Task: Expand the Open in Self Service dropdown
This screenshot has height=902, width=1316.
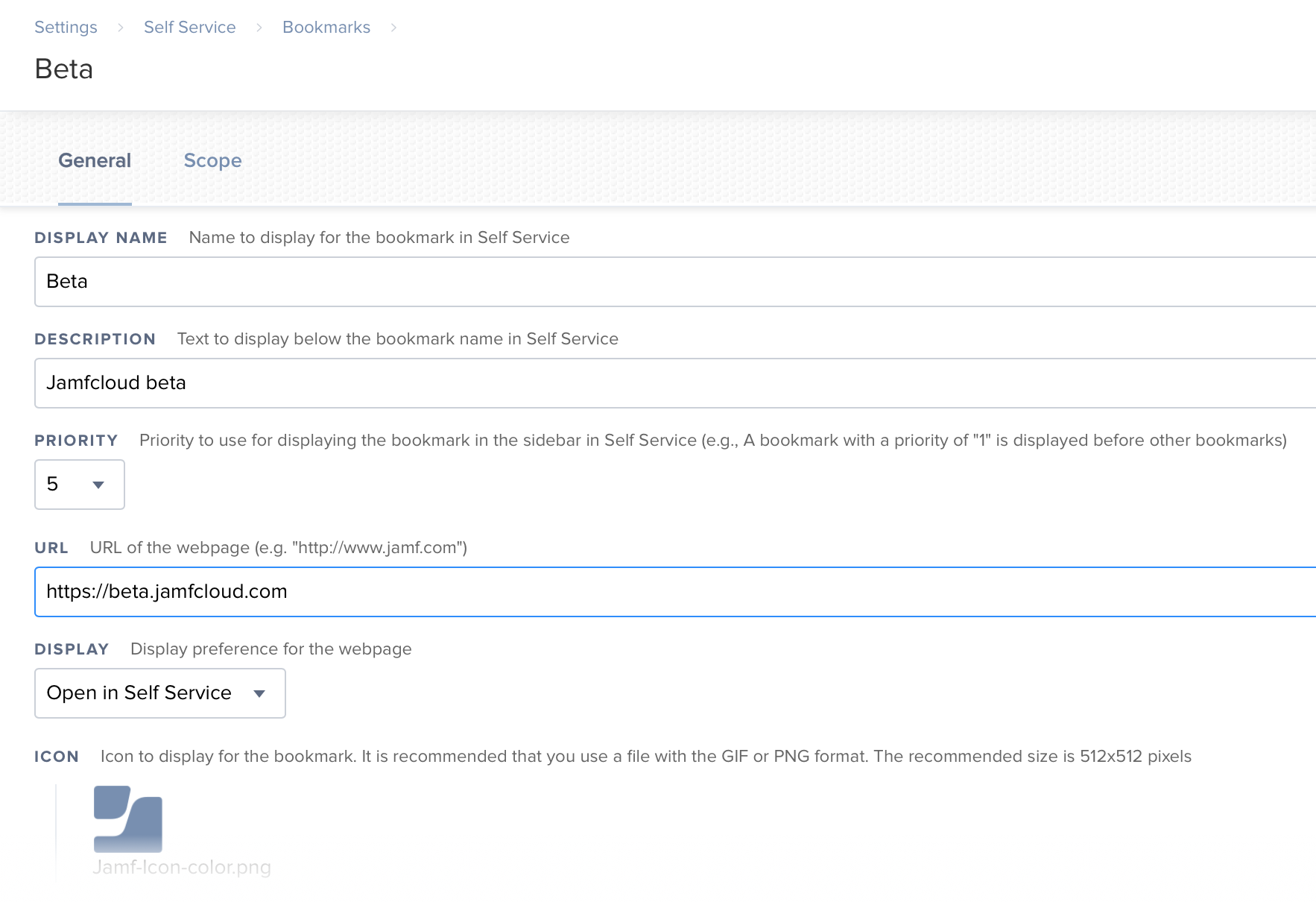Action: [160, 693]
